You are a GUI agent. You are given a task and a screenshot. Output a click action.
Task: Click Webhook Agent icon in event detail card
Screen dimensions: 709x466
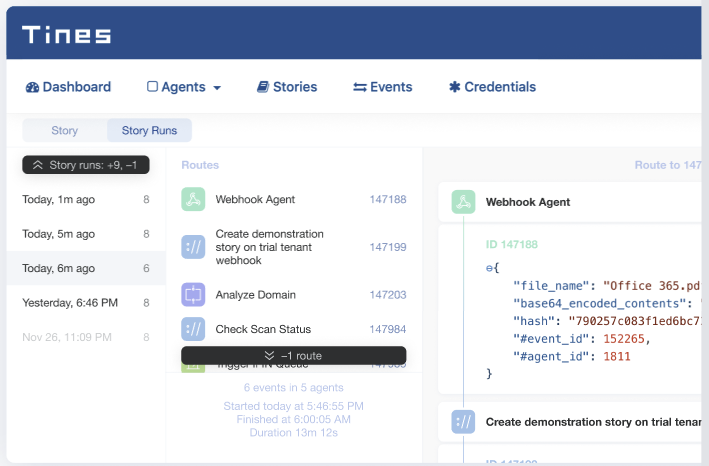pos(463,202)
